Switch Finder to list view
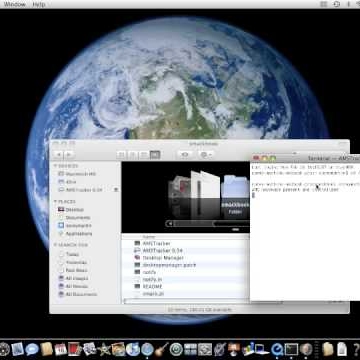 click(x=132, y=155)
